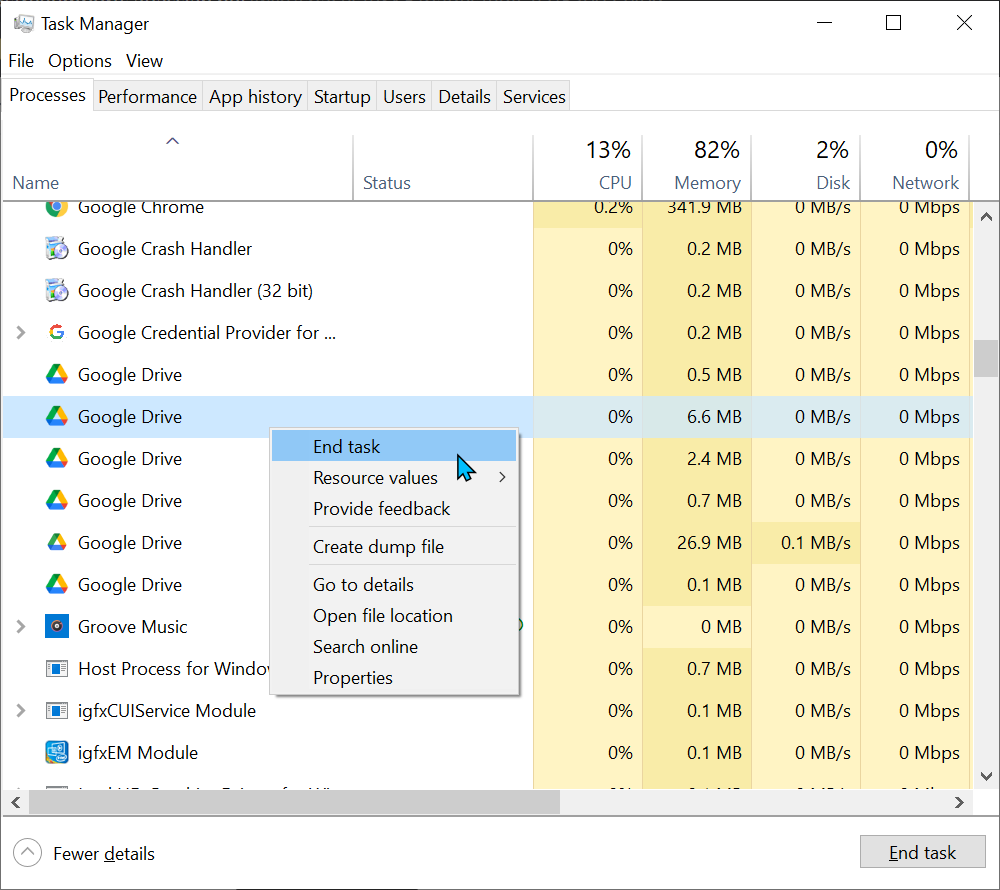Viewport: 1000px width, 890px height.
Task: Click the Google Chrome process icon
Action: coord(57,208)
